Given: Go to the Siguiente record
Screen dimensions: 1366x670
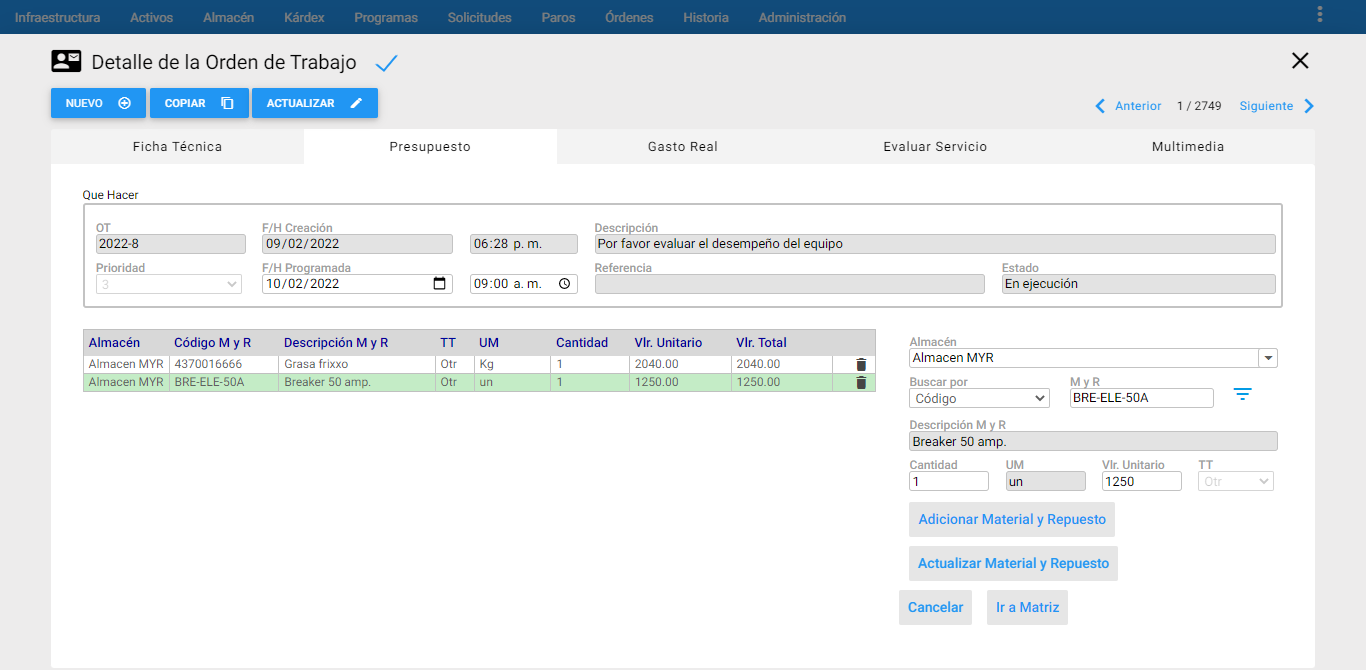Looking at the screenshot, I should coord(1266,106).
